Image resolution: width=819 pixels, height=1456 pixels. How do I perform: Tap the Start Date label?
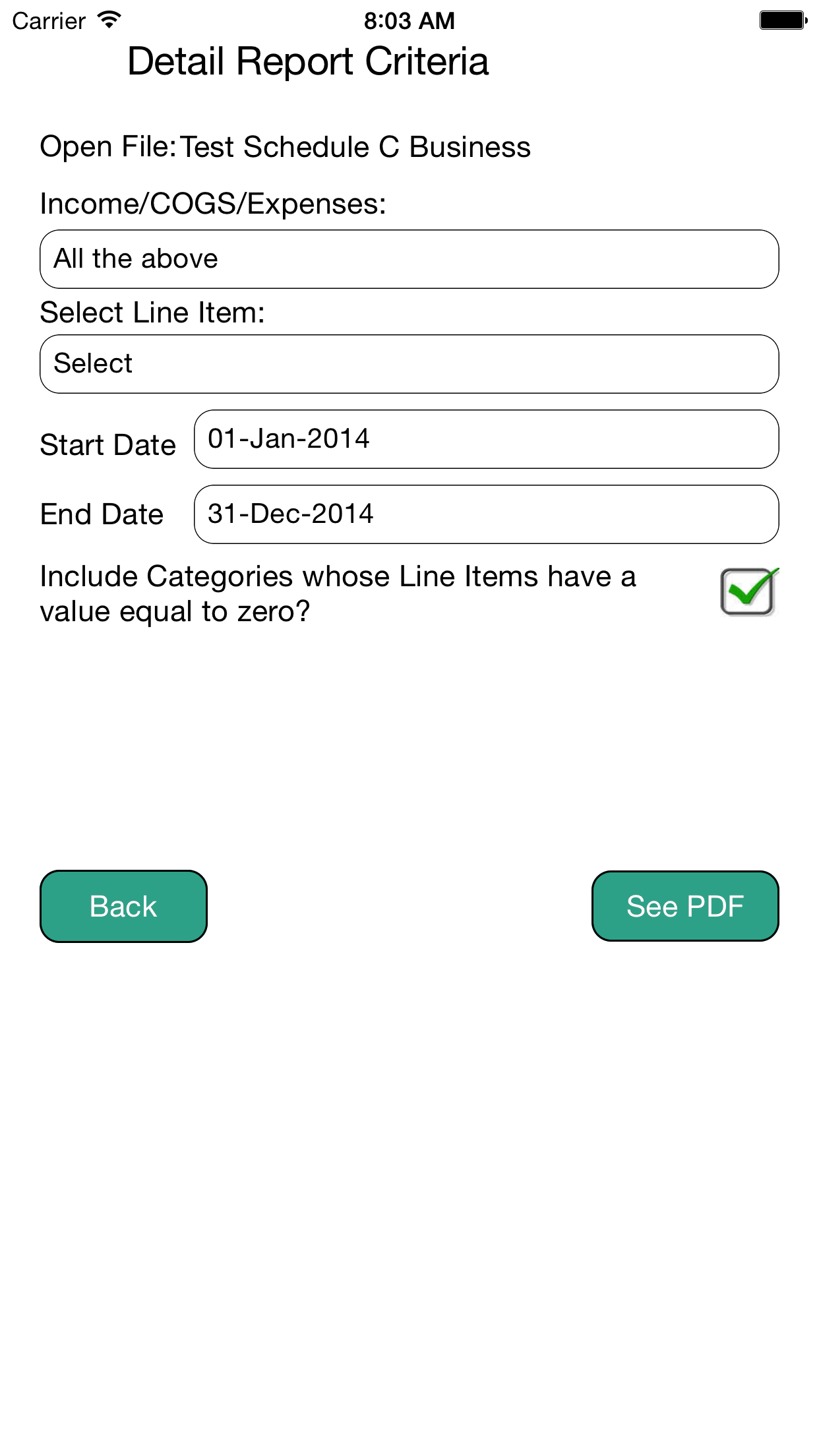point(108,445)
